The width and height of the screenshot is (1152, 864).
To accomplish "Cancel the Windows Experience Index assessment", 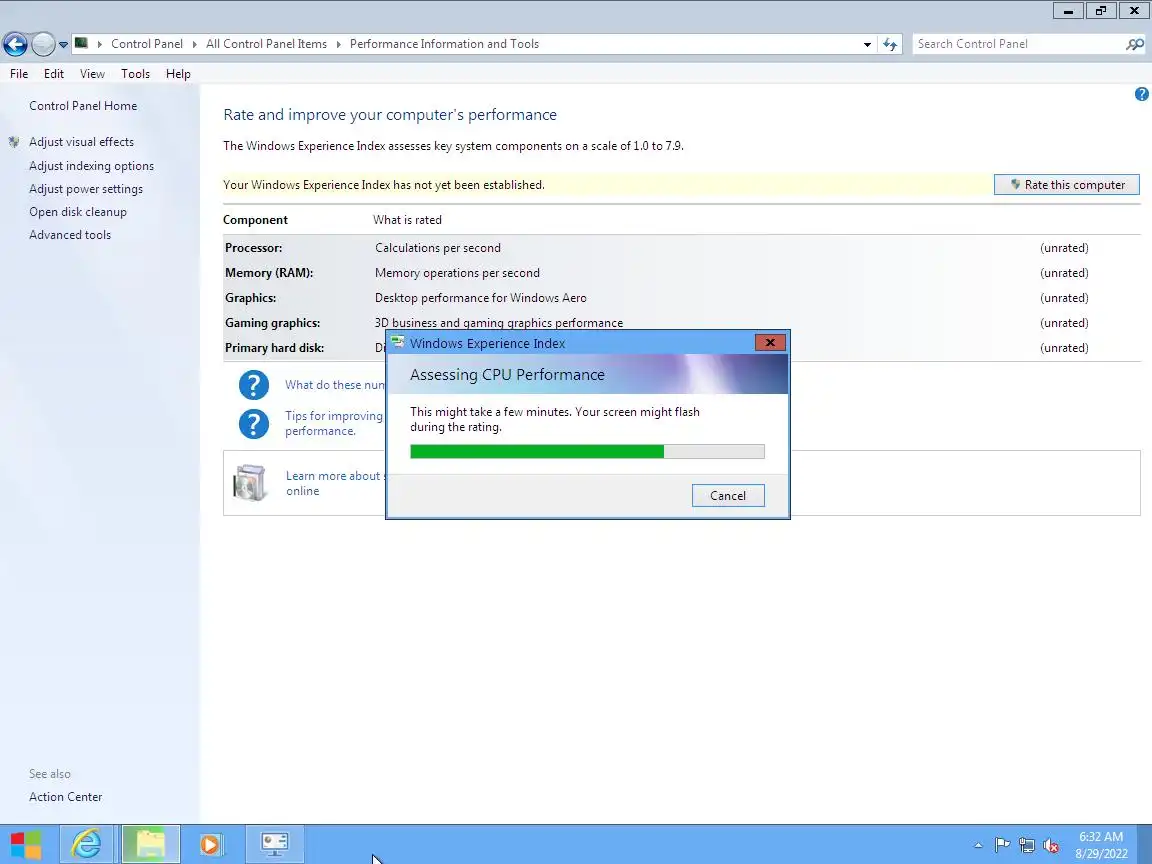I will [728, 496].
